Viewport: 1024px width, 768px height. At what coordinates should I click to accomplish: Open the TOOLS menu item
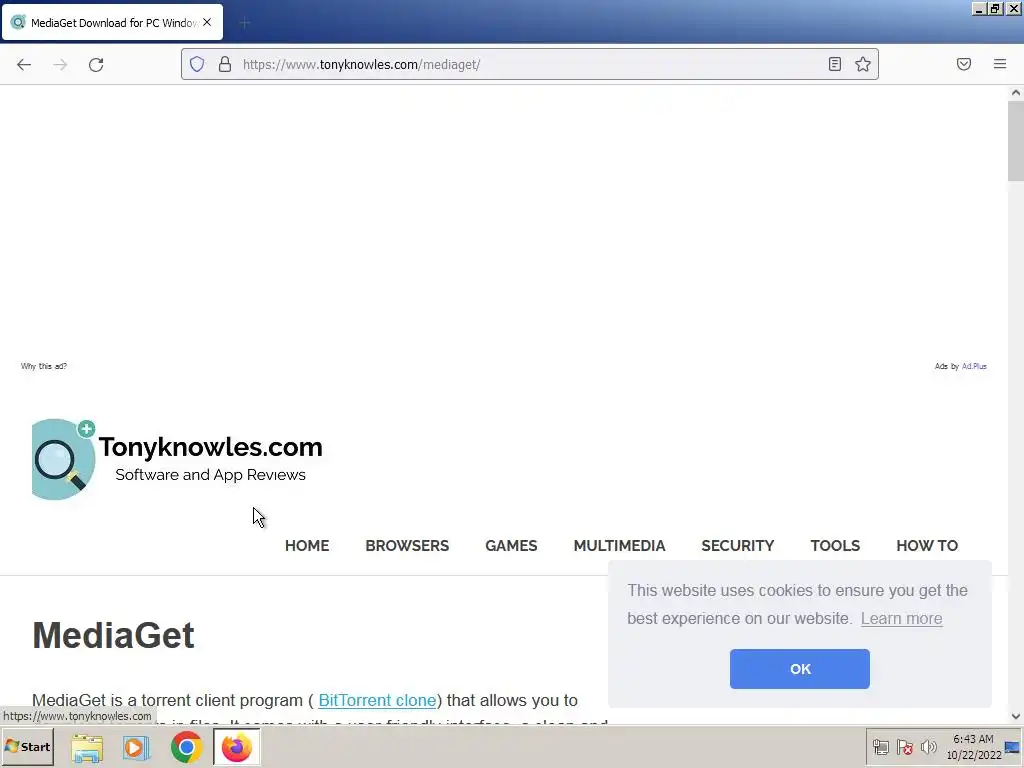tap(835, 546)
